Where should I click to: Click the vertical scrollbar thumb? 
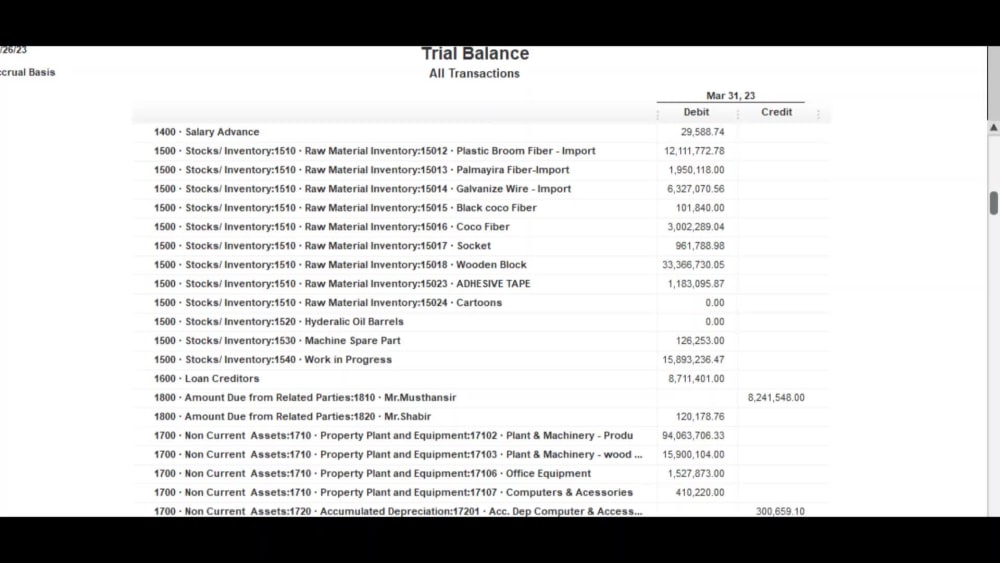994,203
